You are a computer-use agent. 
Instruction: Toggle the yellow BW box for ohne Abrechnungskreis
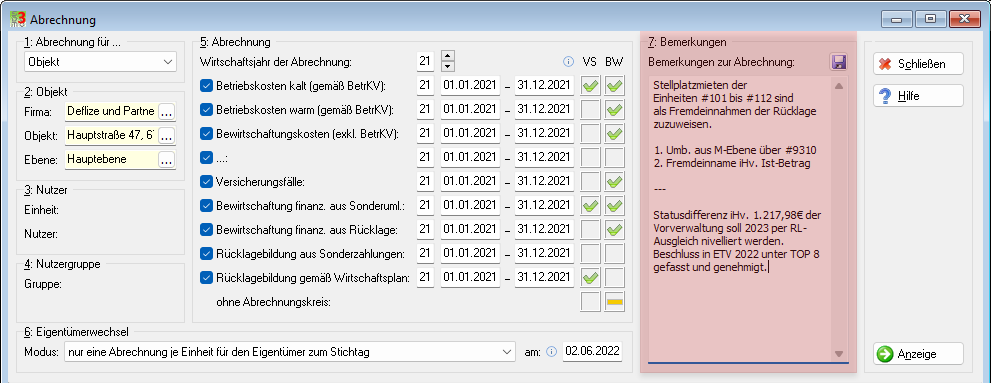point(614,302)
